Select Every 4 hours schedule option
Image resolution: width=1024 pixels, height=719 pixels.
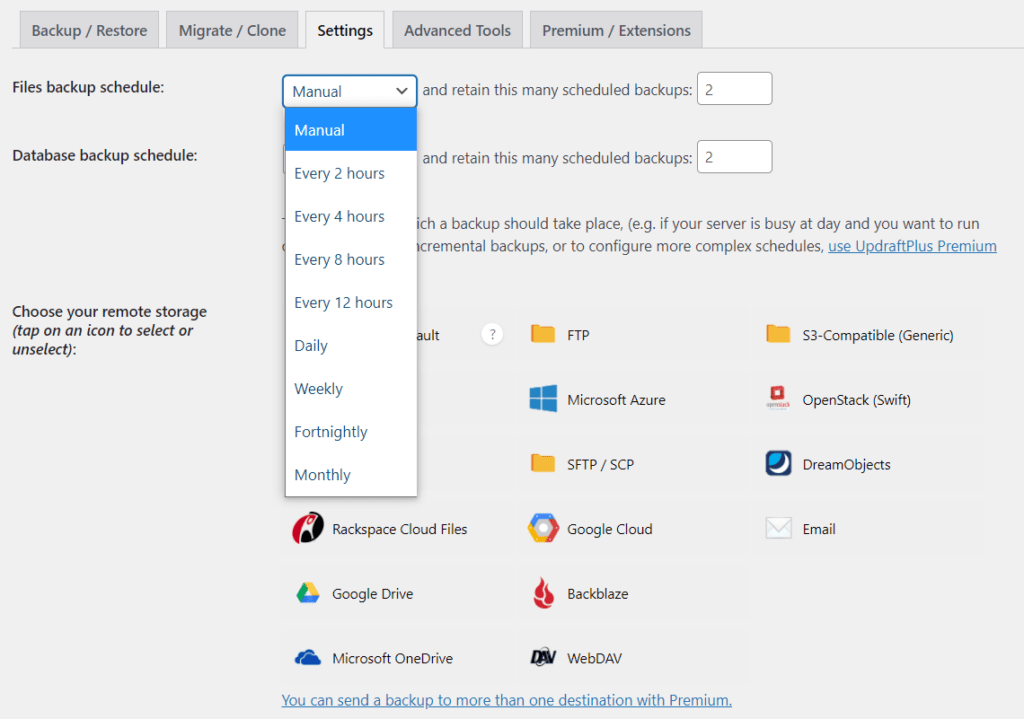pos(351,216)
